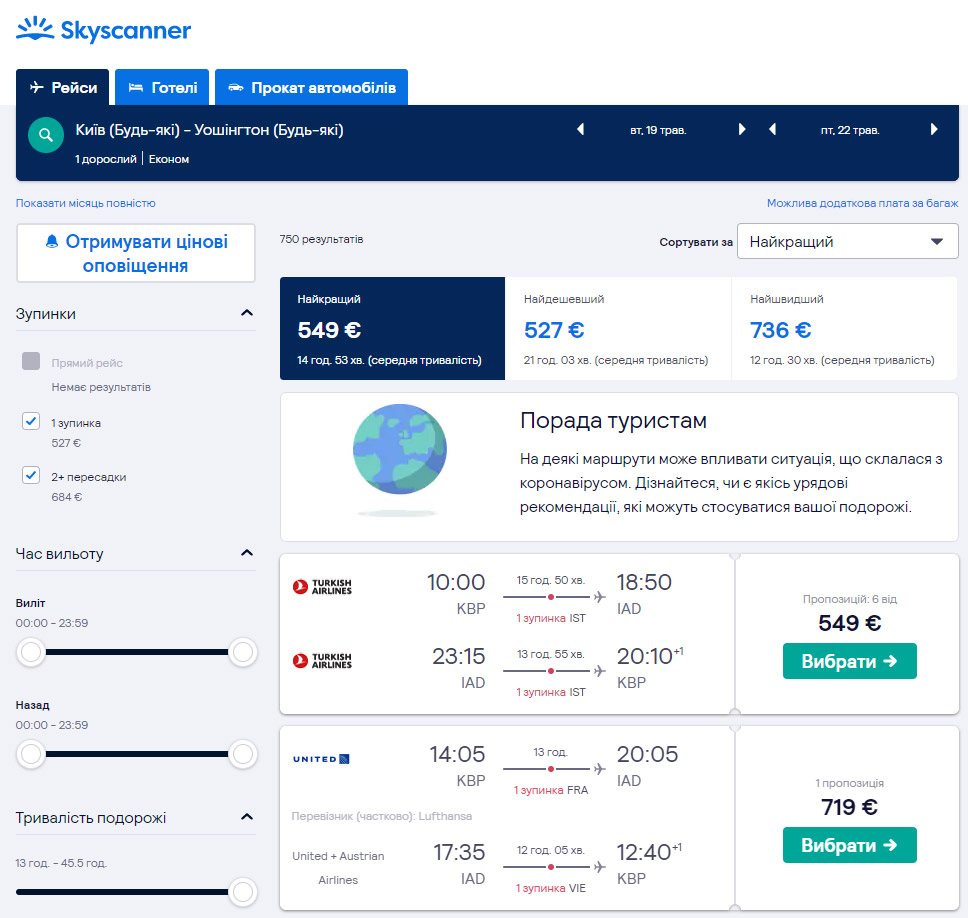The image size is (968, 918).
Task: Click the 1 зупинка IST label on 10:00 flight
Action: [x=551, y=618]
